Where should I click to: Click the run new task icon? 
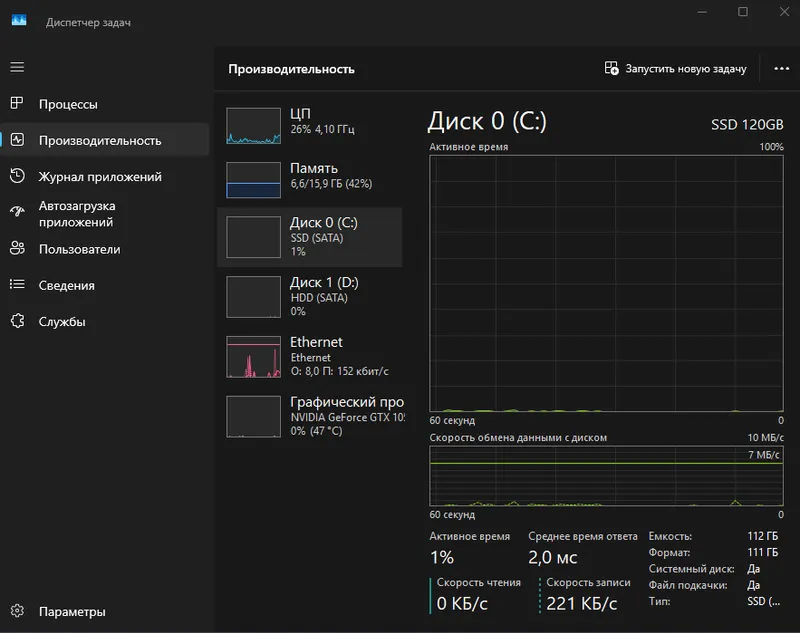(x=611, y=68)
